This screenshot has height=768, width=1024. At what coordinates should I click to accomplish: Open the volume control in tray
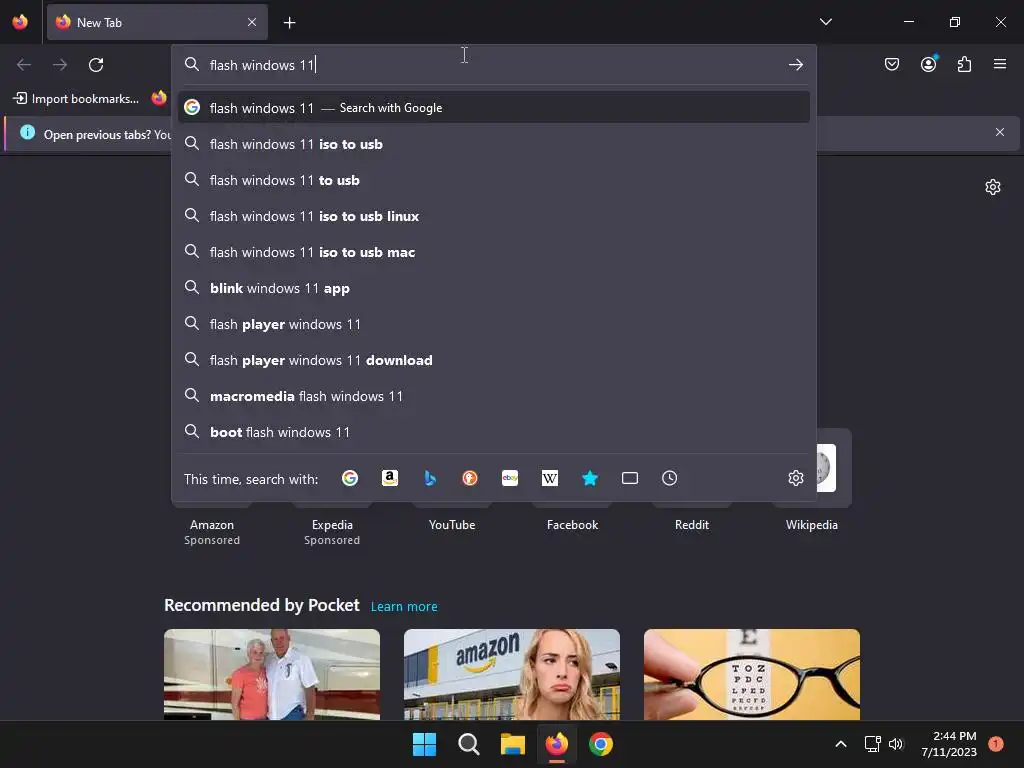click(896, 744)
